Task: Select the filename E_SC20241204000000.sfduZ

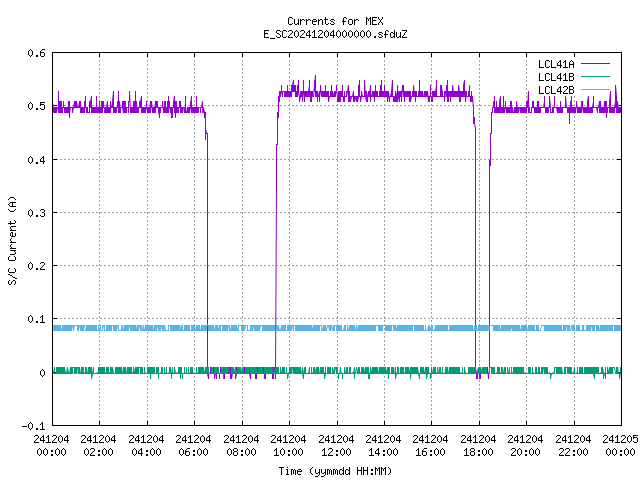Action: [335, 34]
